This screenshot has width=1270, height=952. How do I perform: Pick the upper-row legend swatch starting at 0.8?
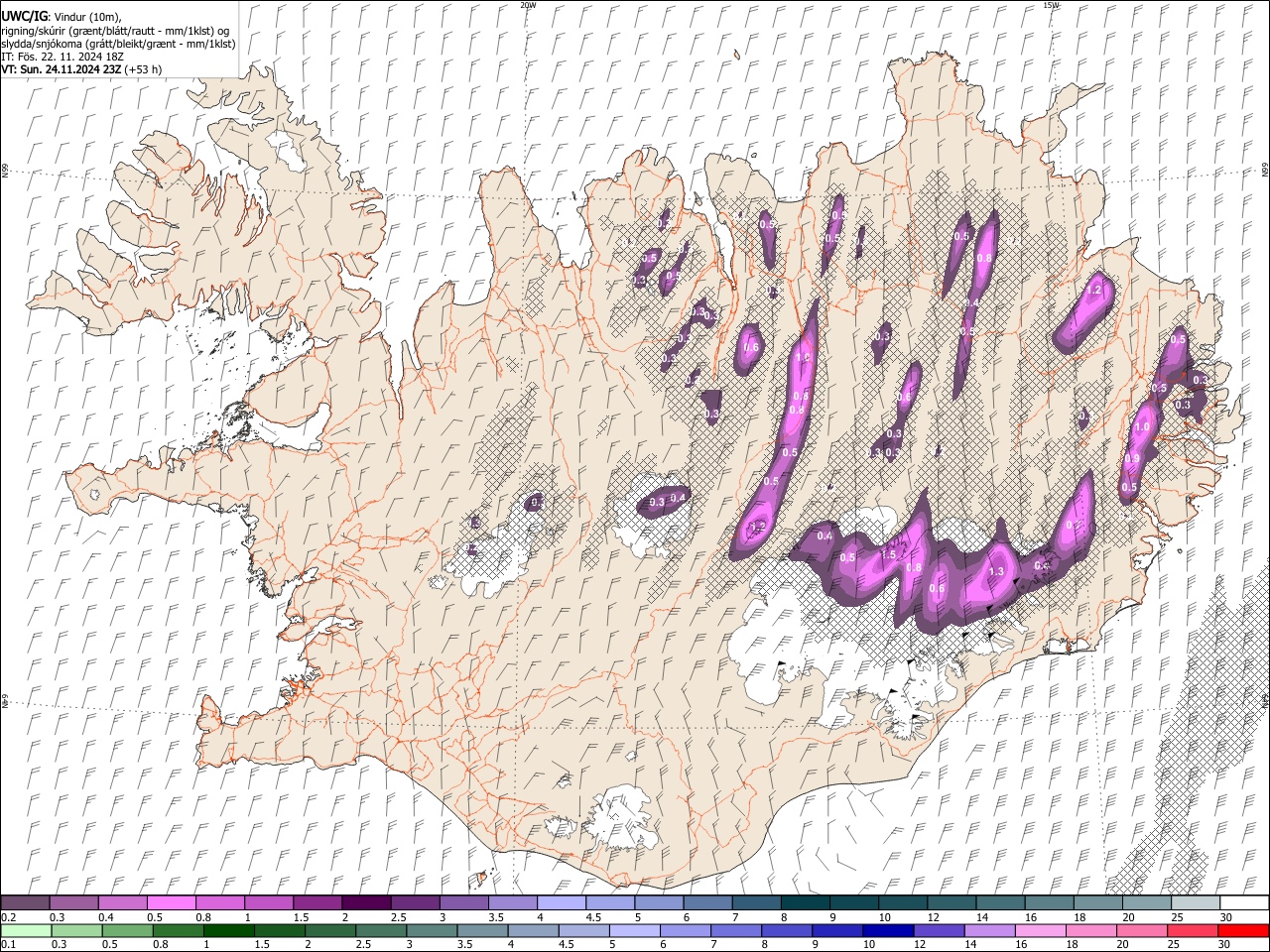pyautogui.click(x=219, y=903)
